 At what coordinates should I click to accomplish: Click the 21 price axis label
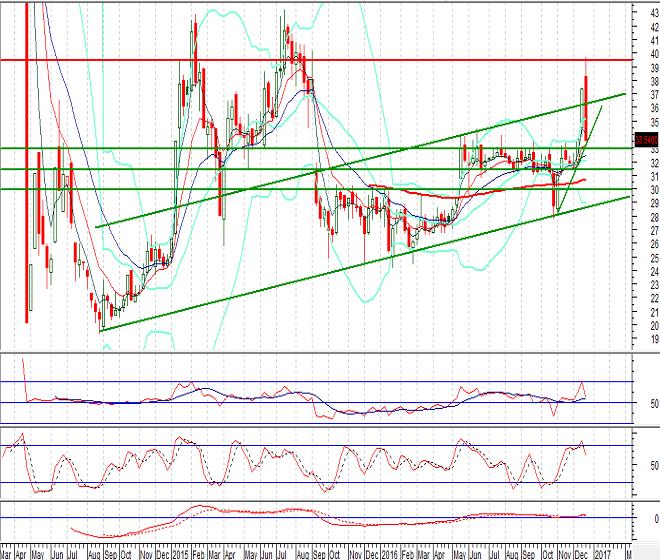coord(655,312)
